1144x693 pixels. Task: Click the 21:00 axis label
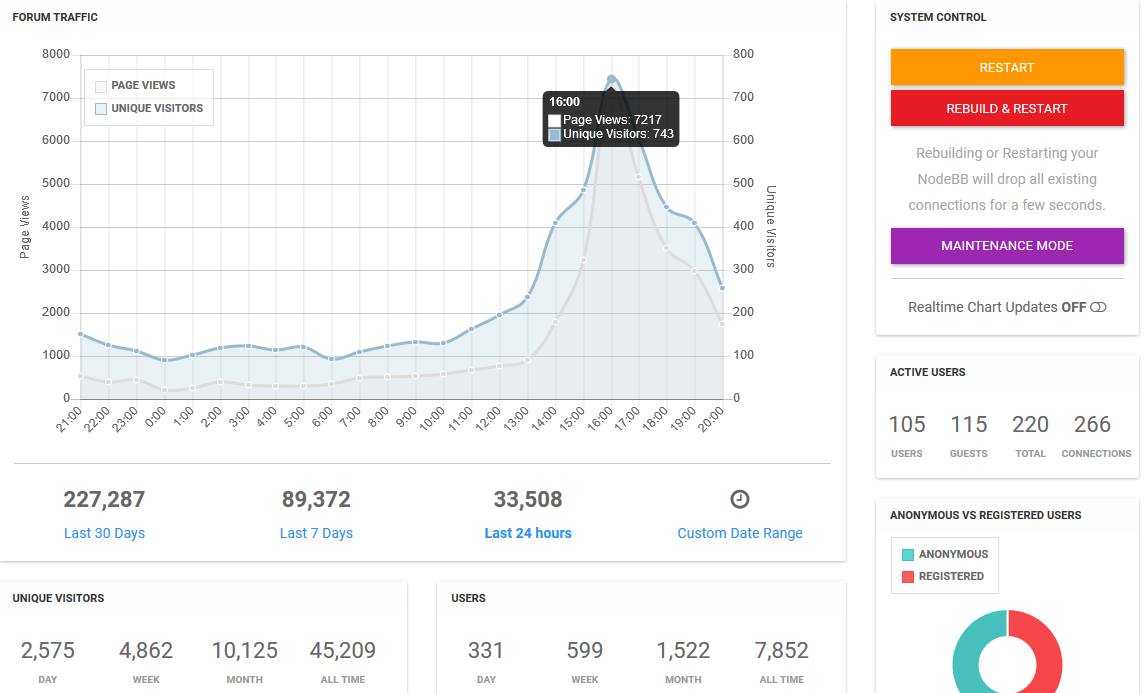coord(69,419)
